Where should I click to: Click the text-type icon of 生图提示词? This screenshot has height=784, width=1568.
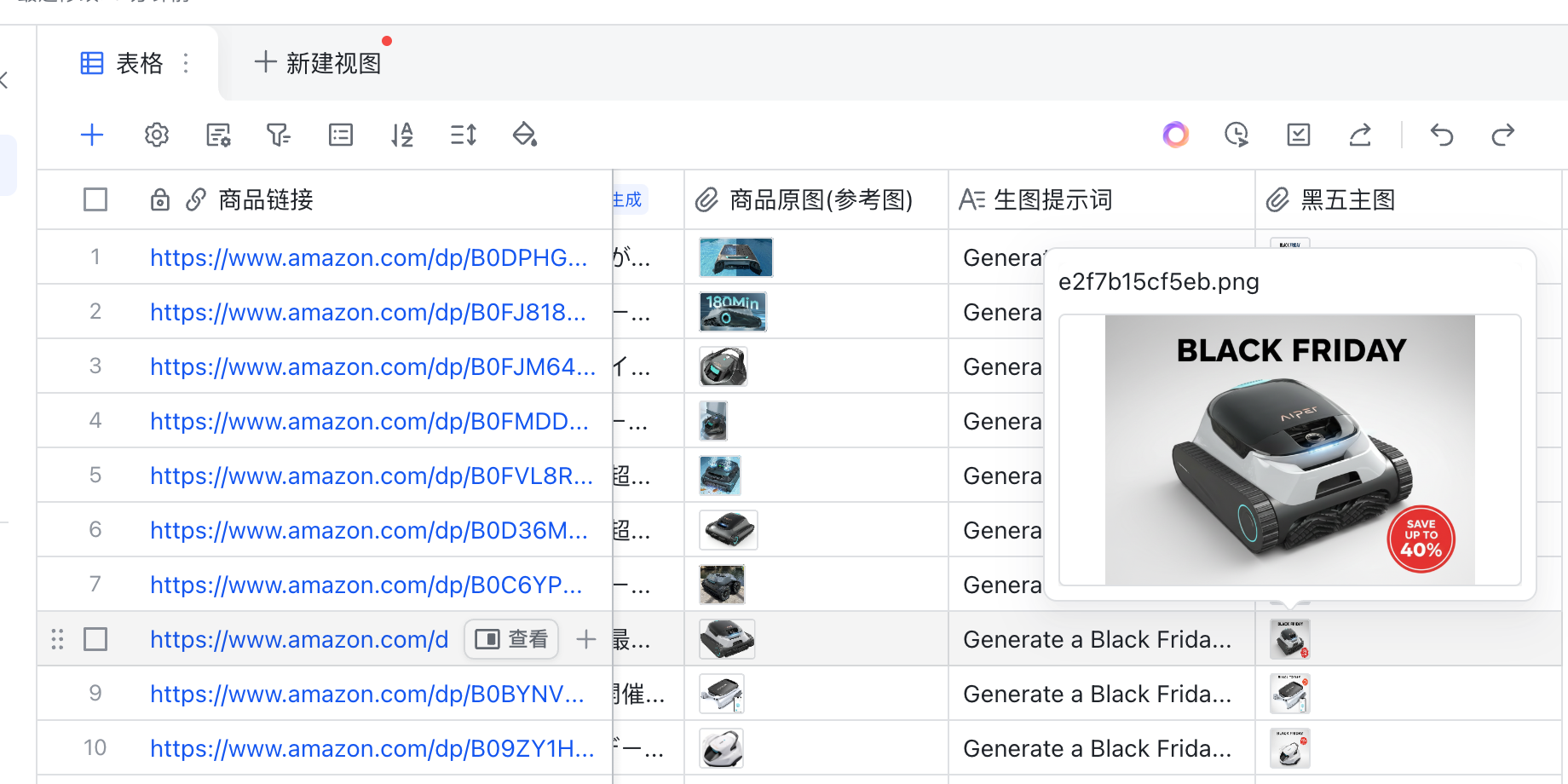[971, 200]
